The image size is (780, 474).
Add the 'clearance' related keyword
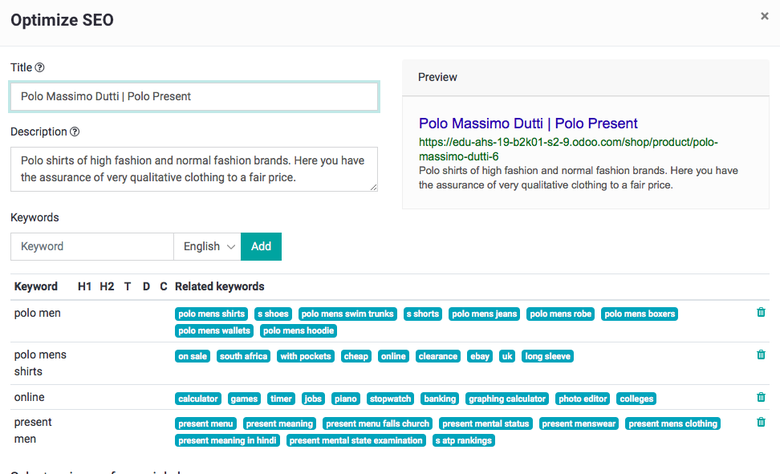(438, 356)
